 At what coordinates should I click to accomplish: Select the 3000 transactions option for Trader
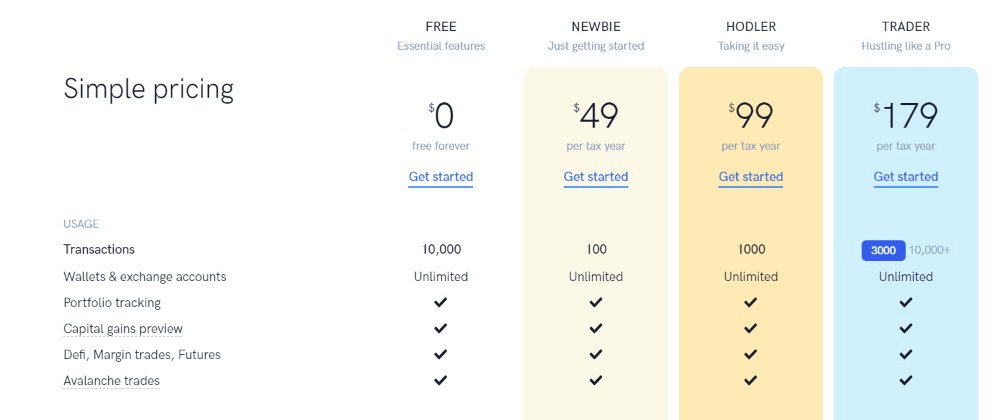[x=884, y=250]
